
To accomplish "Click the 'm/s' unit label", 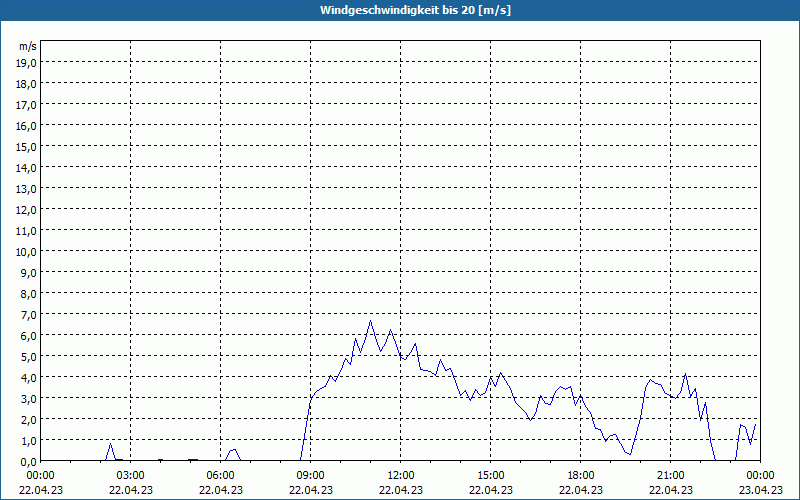I will 28,46.
